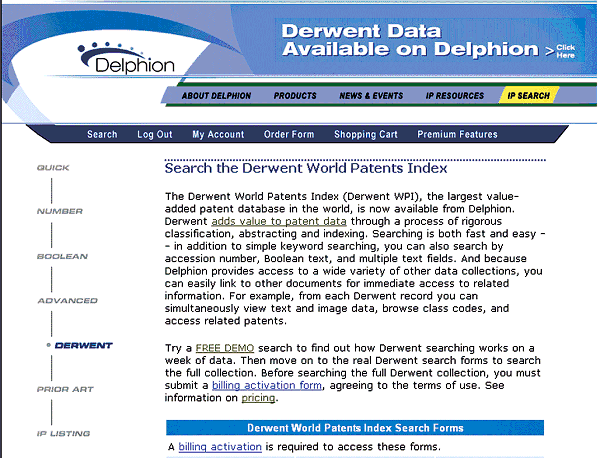The image size is (600, 458).
Task: Click the 'Search the Derwent World Patents Index' heading
Action: point(306,168)
